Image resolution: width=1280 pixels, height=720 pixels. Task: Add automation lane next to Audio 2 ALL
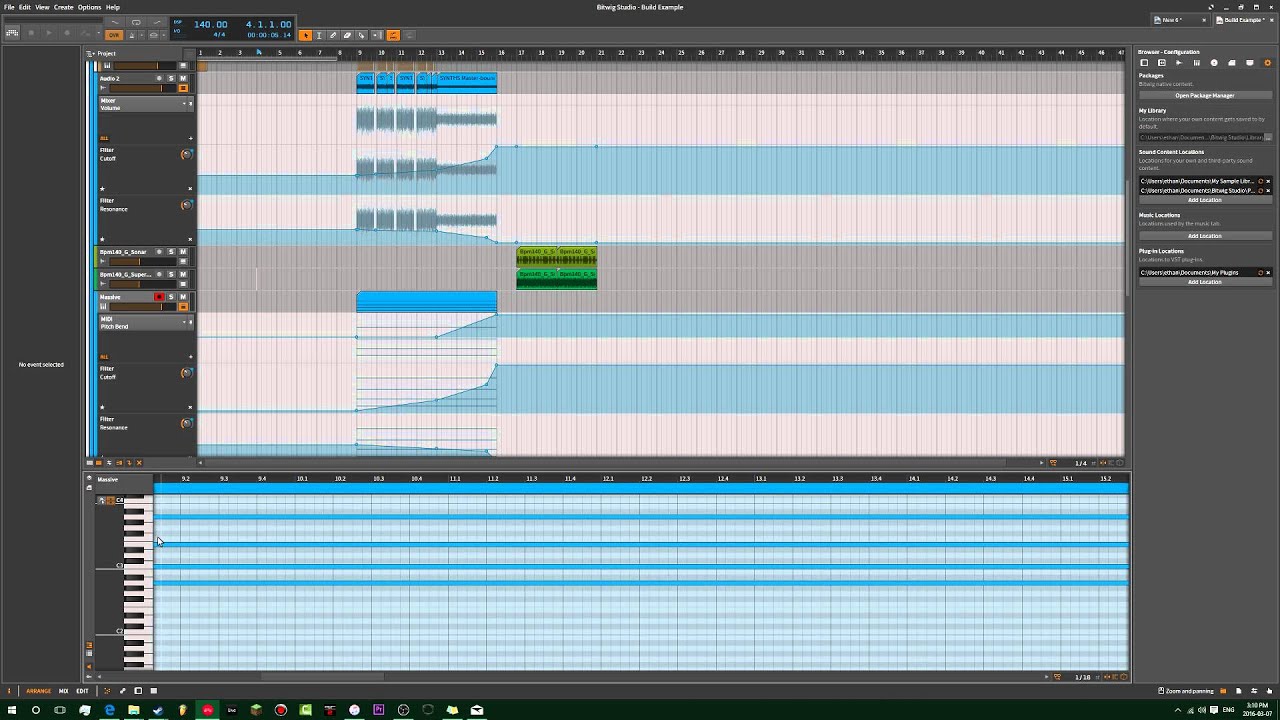coord(190,138)
